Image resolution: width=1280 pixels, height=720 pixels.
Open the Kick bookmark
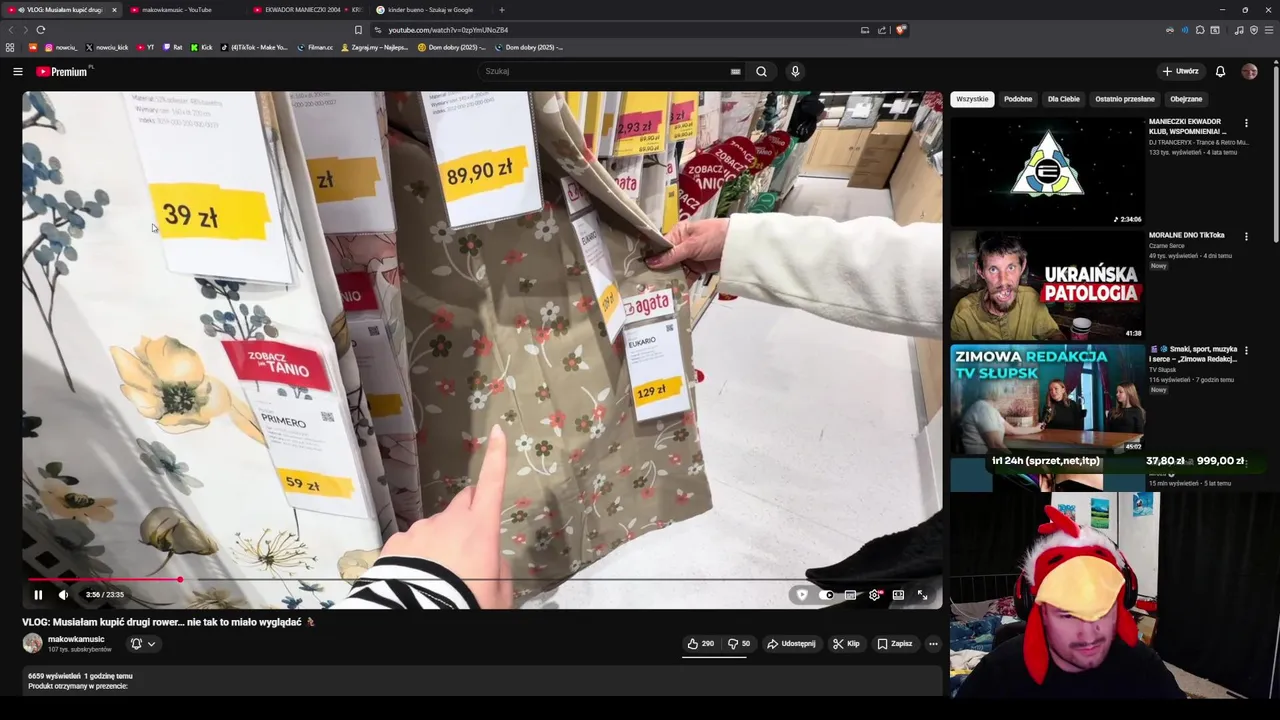tap(202, 47)
